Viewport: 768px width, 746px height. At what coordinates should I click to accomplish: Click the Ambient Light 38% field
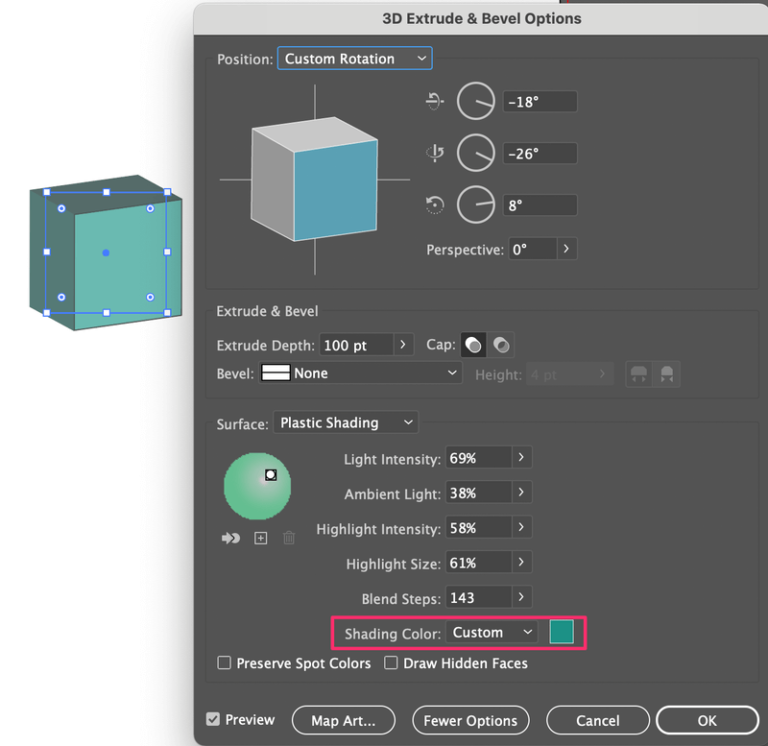[479, 493]
